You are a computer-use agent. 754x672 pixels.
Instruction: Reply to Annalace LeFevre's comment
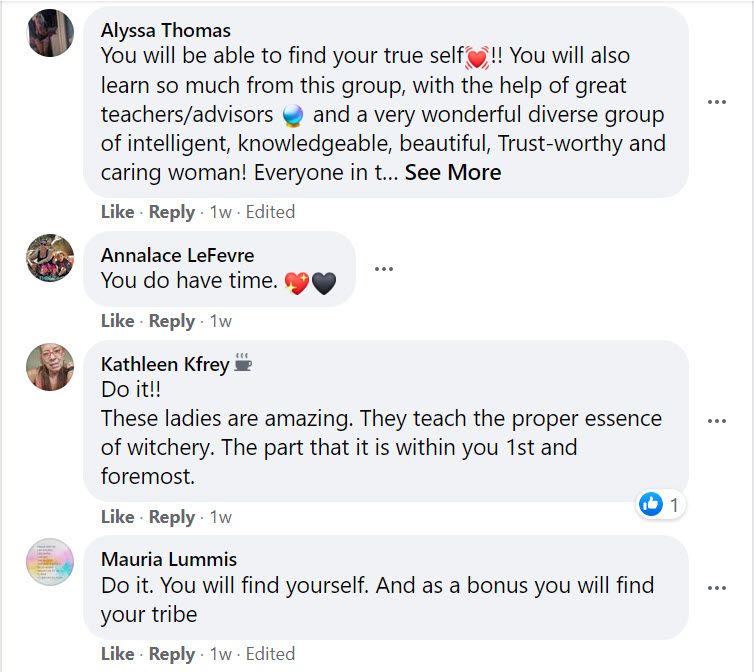click(172, 321)
